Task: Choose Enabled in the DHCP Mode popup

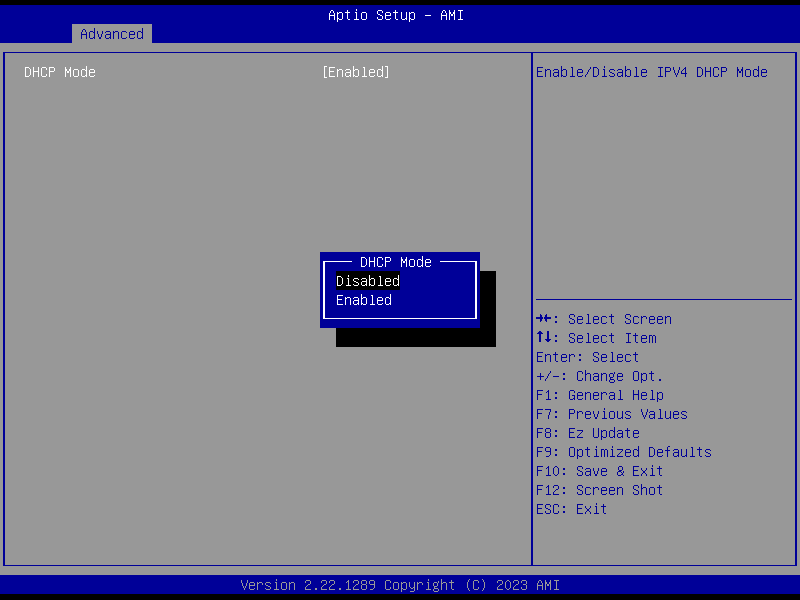Action: pyautogui.click(x=364, y=300)
